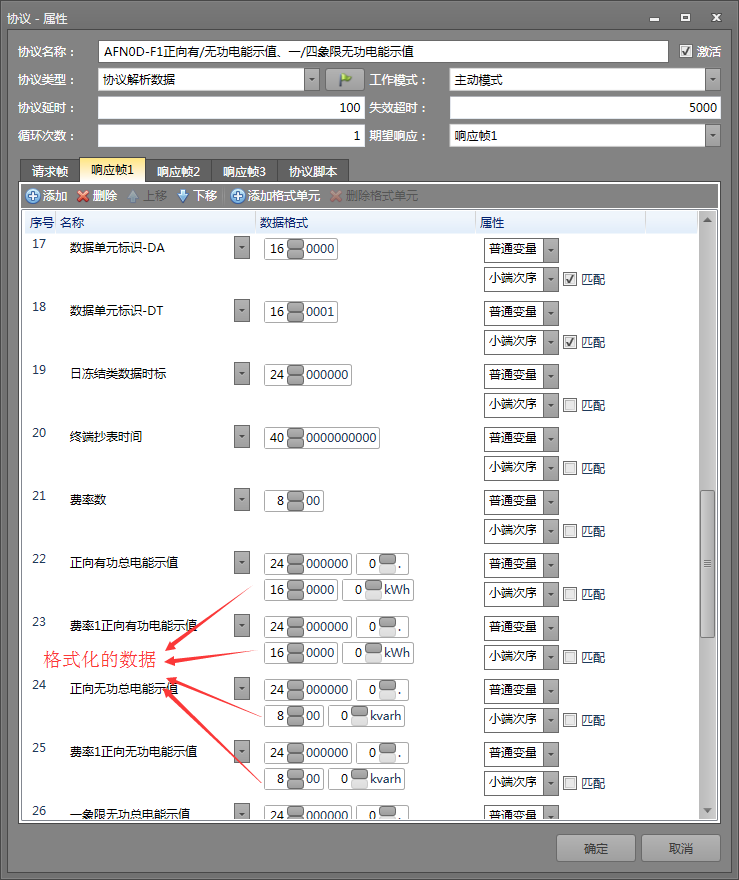Open 普通变量 dropdown in row 17
The width and height of the screenshot is (739, 880).
(x=551, y=250)
